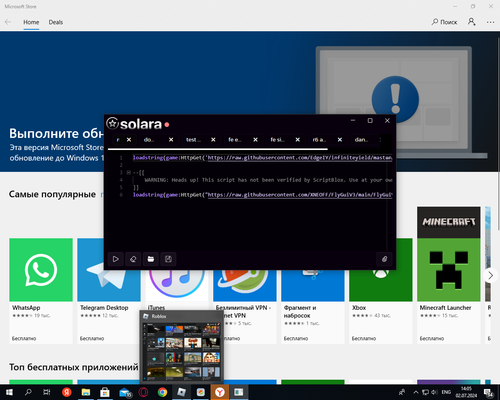
Task: Open 'Фрагмент и набросок' app listing
Action: click(x=313, y=307)
